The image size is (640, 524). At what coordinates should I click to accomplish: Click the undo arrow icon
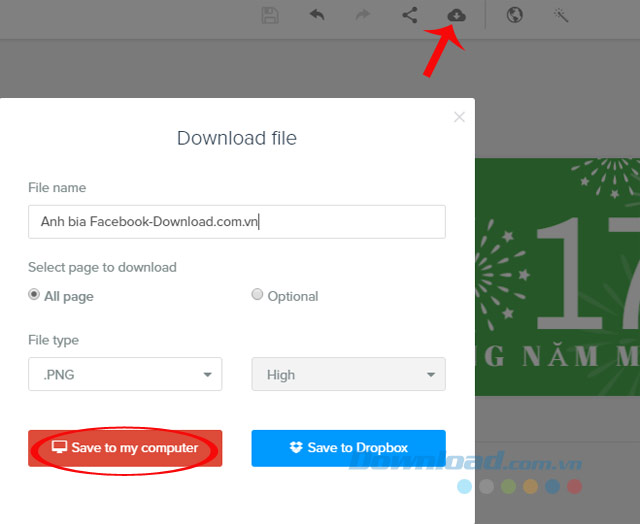pyautogui.click(x=316, y=15)
